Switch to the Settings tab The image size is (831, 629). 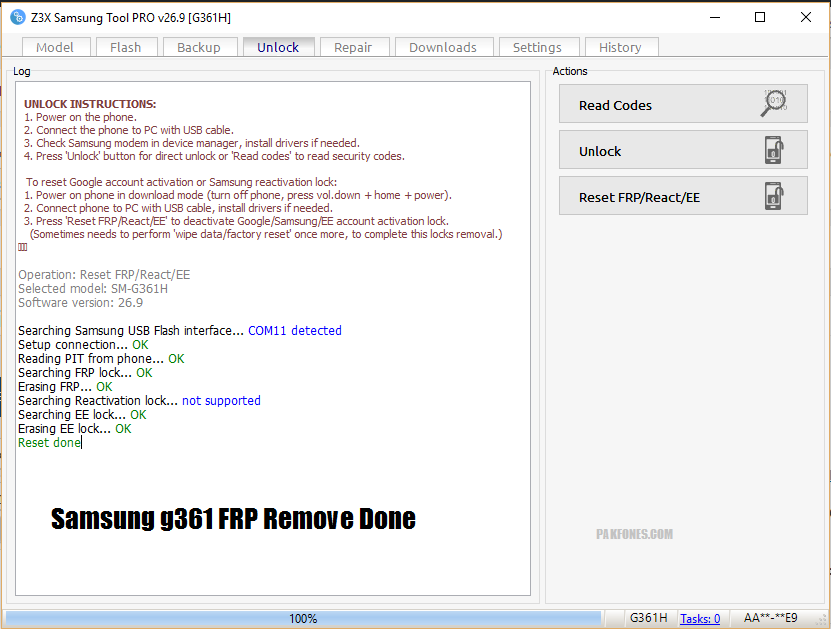(538, 47)
